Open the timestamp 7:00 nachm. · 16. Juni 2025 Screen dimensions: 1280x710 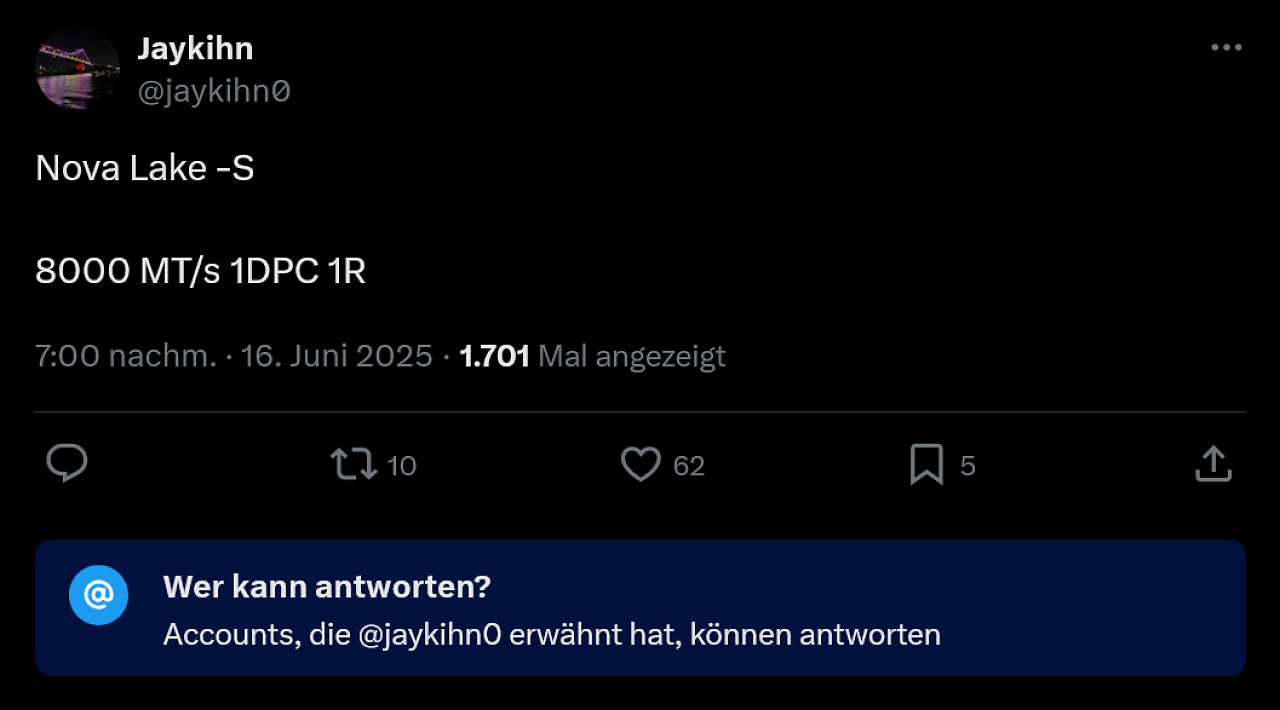point(234,356)
